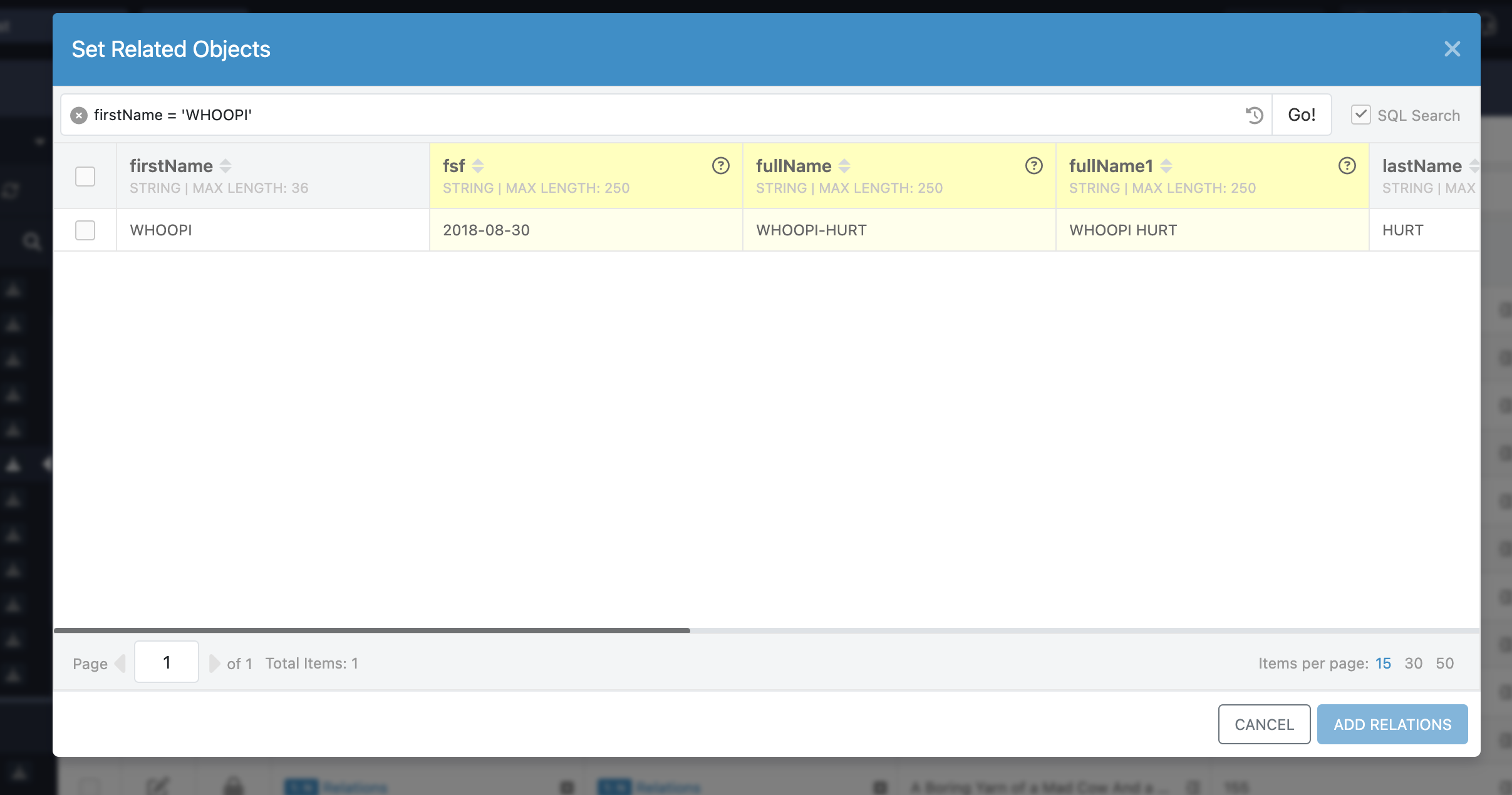The height and width of the screenshot is (795, 1512).
Task: Click the horizontal table scrollbar
Action: (372, 630)
